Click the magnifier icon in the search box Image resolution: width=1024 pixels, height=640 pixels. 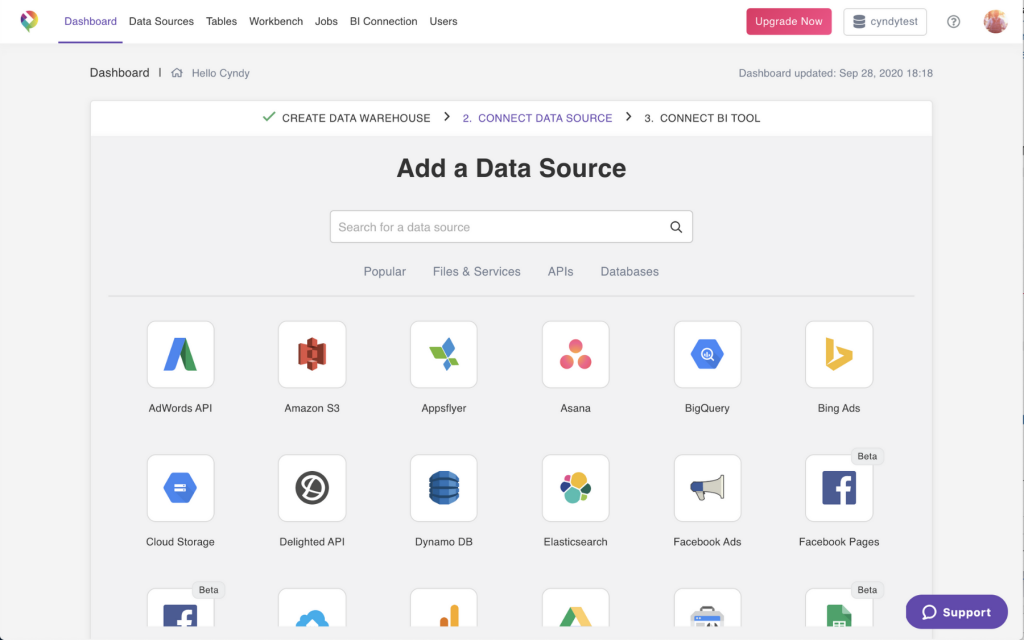point(676,227)
